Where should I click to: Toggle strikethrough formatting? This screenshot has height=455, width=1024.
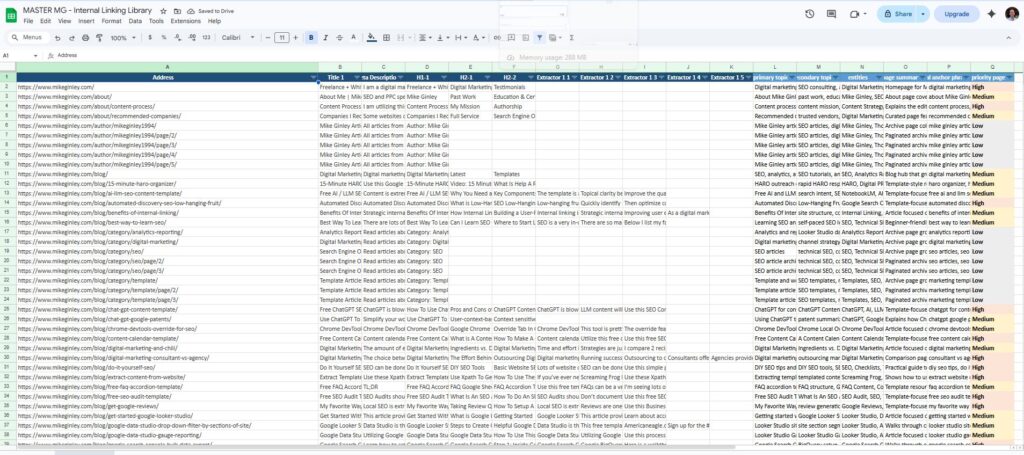pyautogui.click(x=339, y=38)
